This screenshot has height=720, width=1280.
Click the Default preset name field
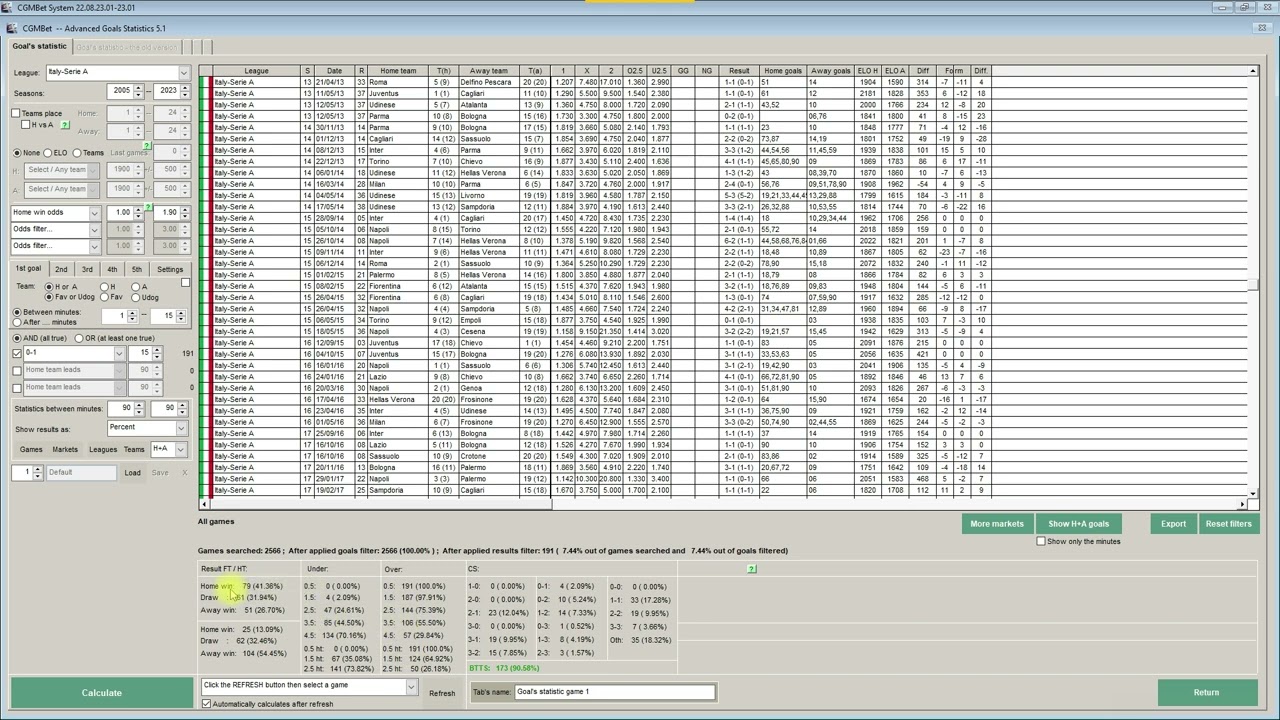click(x=81, y=472)
